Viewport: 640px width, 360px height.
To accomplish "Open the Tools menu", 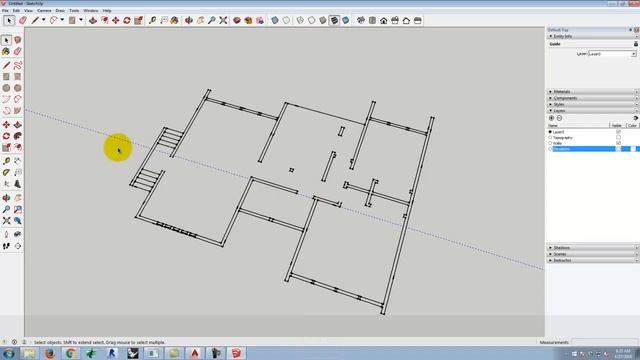I will (74, 11).
